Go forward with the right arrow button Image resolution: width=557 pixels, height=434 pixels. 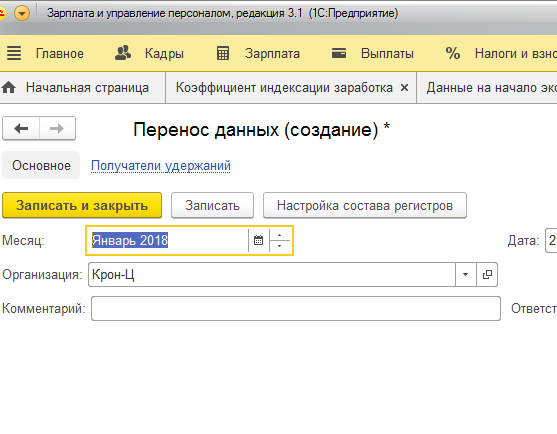(x=57, y=128)
